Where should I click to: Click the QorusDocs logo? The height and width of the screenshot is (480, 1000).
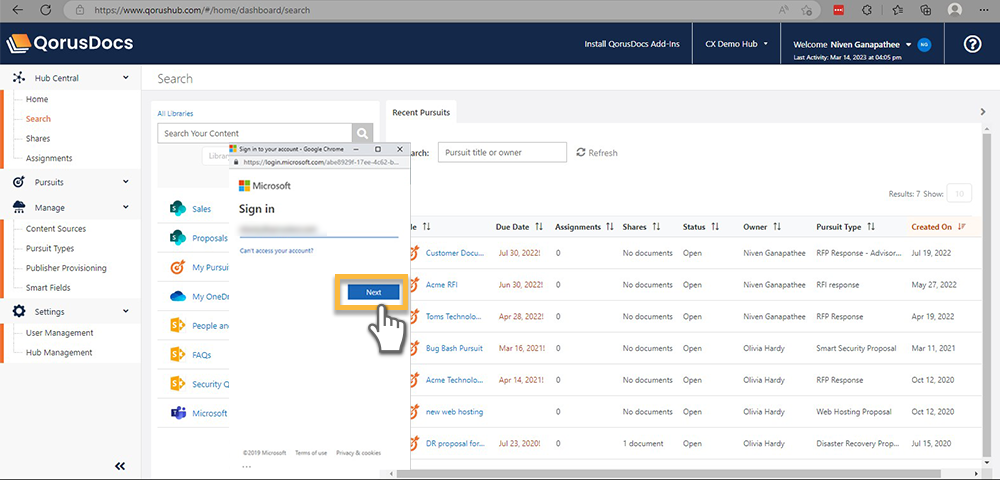(70, 43)
